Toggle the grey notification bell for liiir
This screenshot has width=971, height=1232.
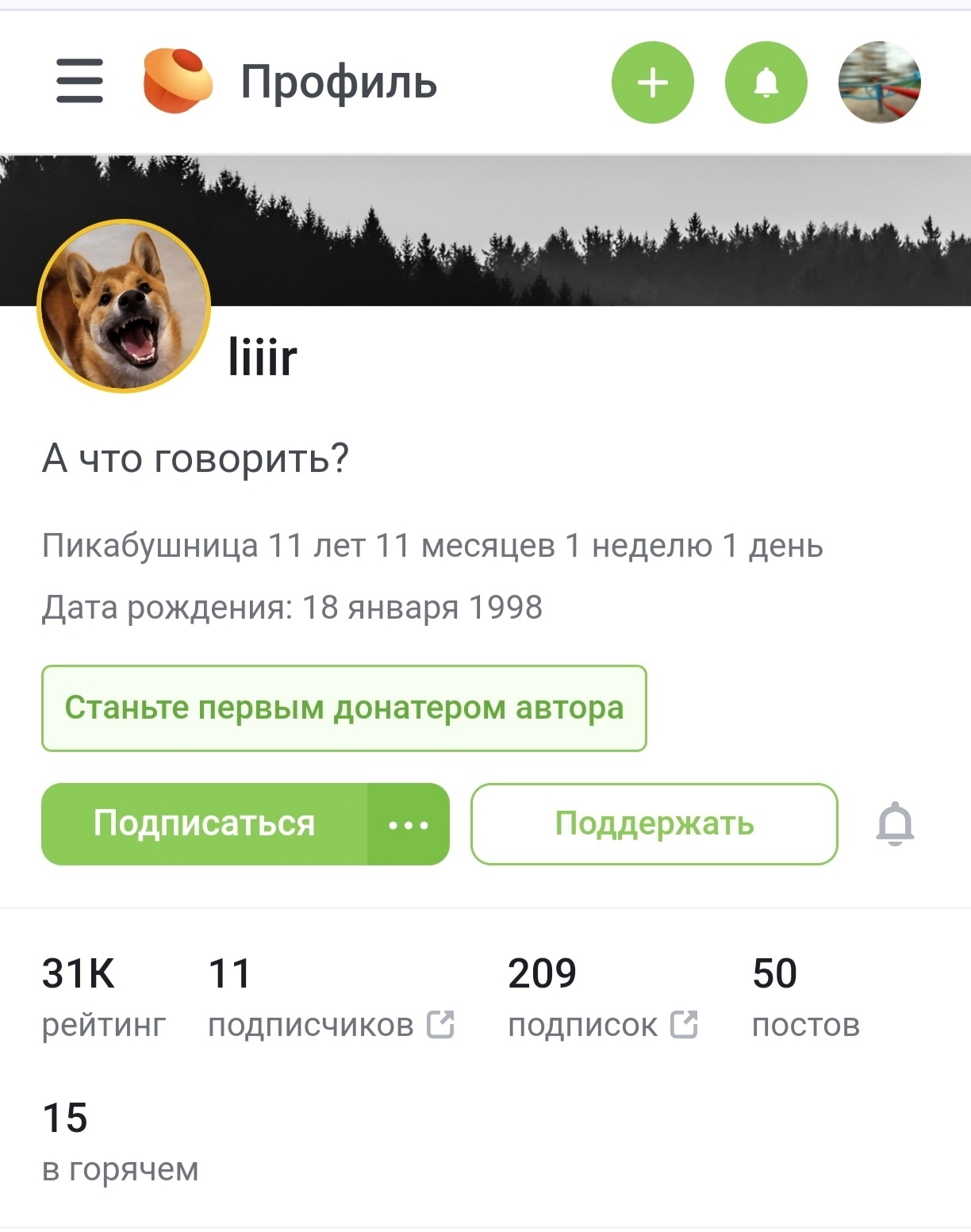tap(895, 824)
